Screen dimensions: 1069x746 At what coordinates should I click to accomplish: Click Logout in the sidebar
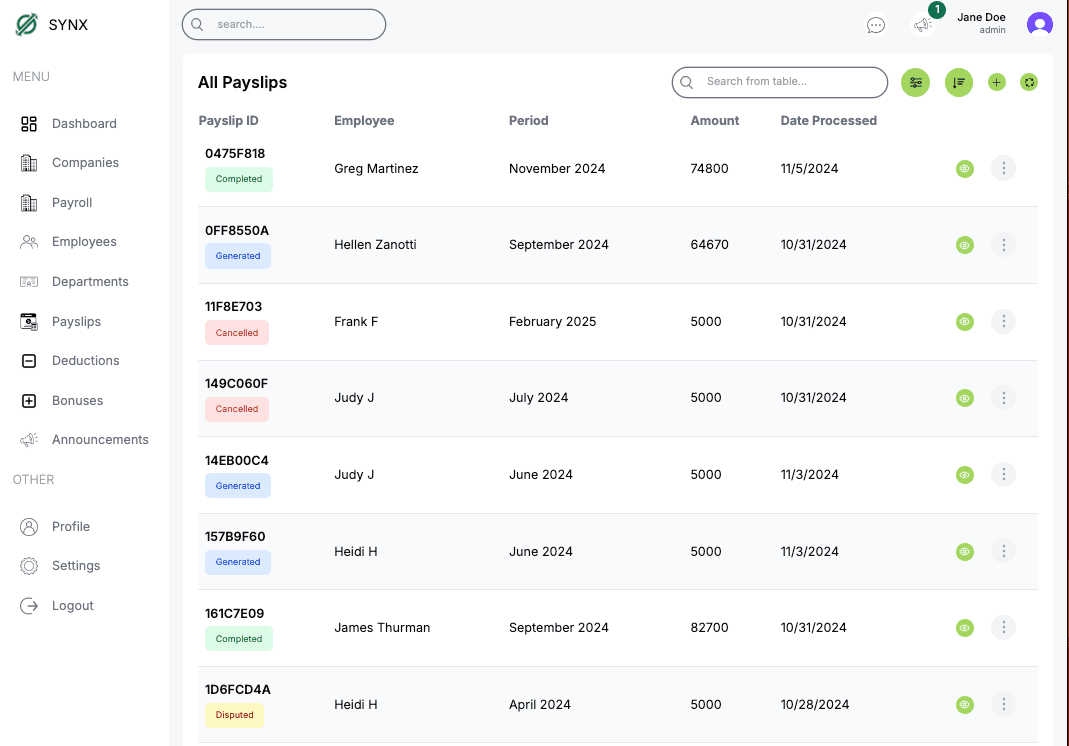click(72, 606)
